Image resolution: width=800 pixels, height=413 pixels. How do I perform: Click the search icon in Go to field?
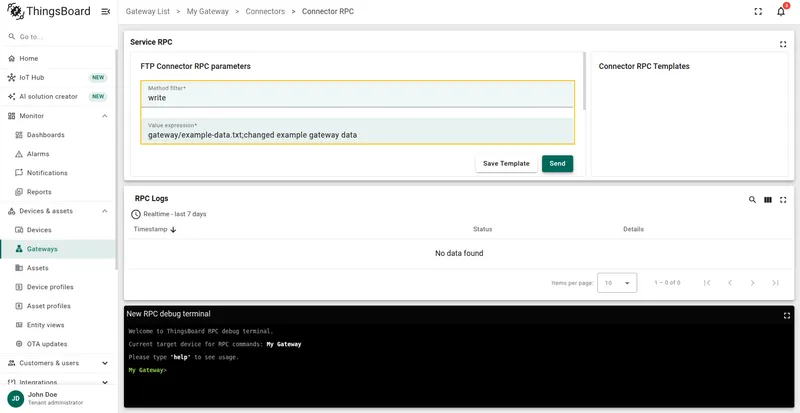tap(12, 37)
